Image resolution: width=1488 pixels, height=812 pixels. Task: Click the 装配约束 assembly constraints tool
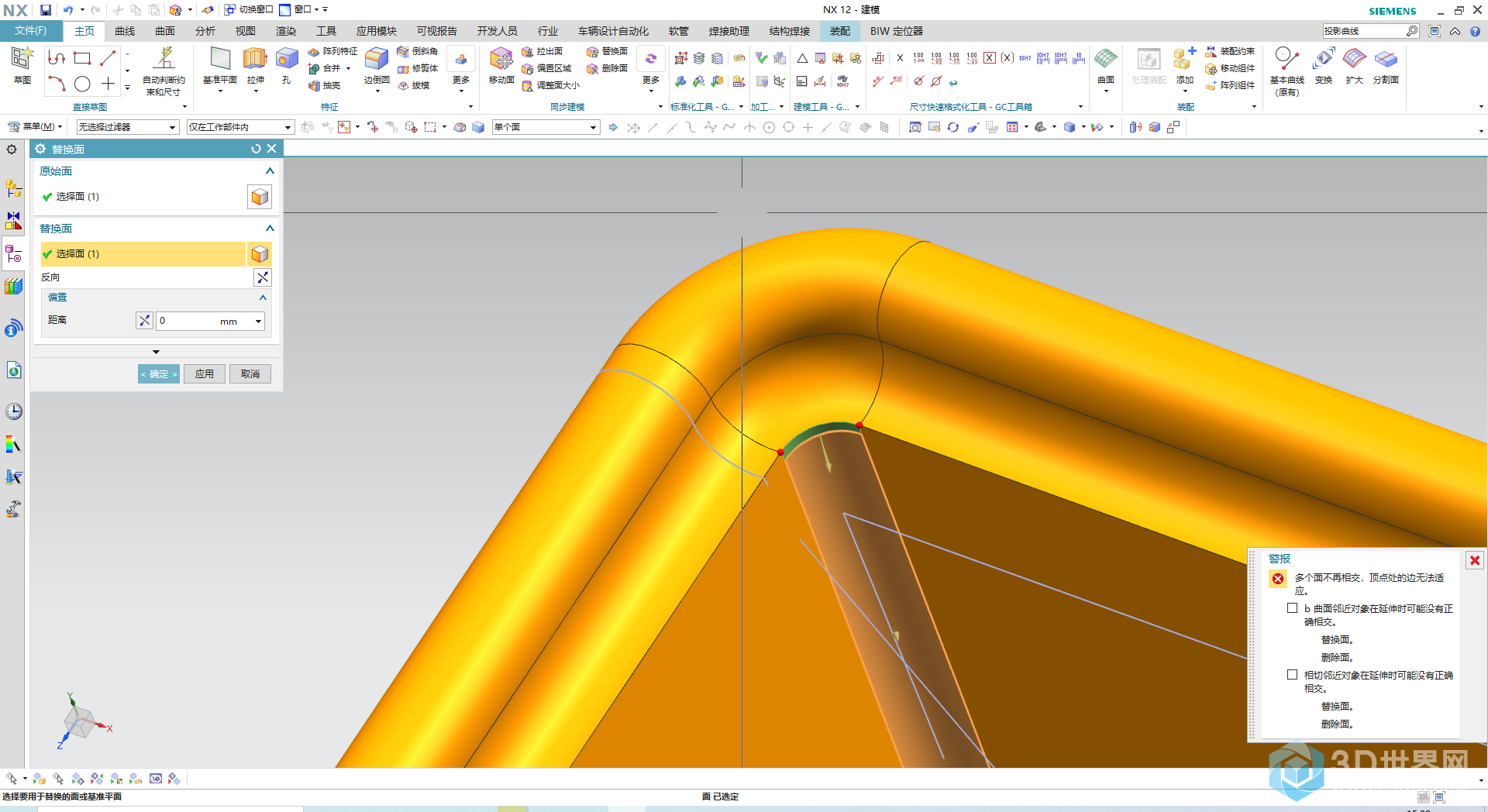click(1230, 51)
